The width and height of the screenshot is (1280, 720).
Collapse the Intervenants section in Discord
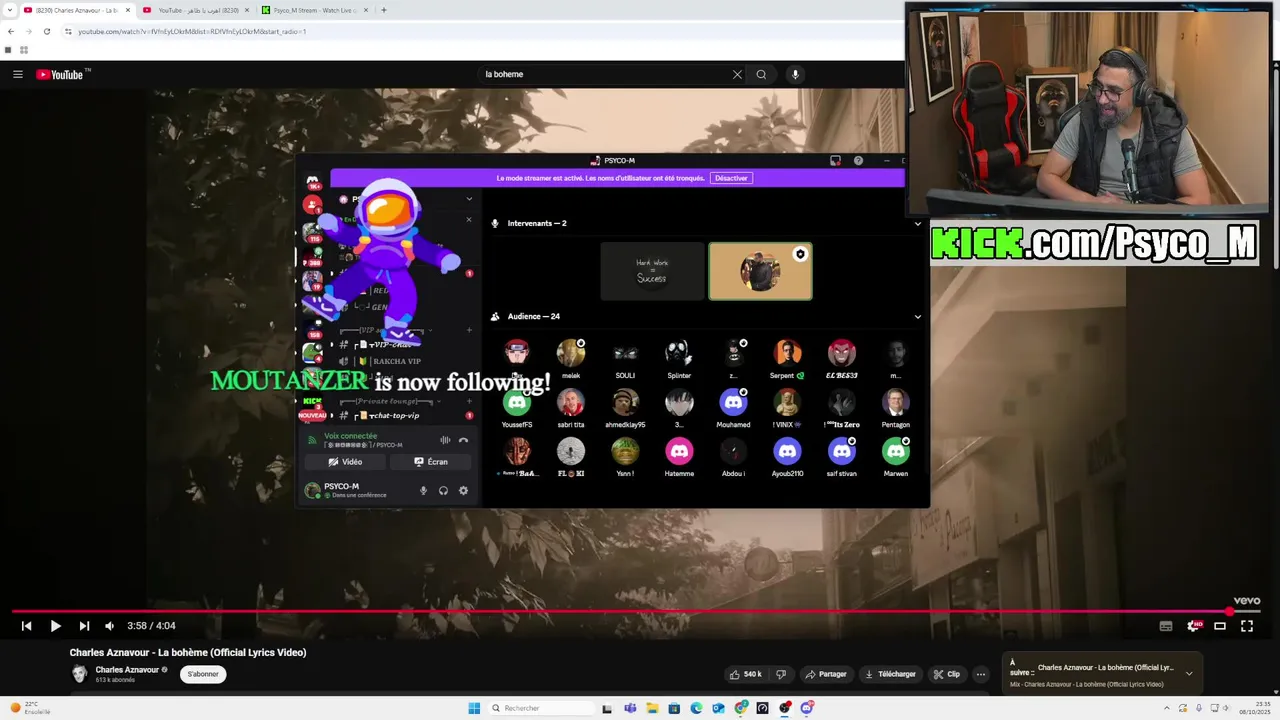pos(917,223)
